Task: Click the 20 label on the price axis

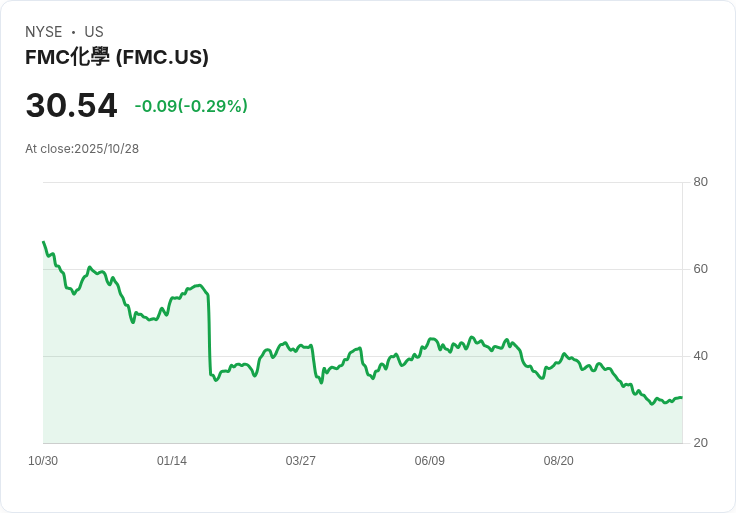Action: coord(701,443)
